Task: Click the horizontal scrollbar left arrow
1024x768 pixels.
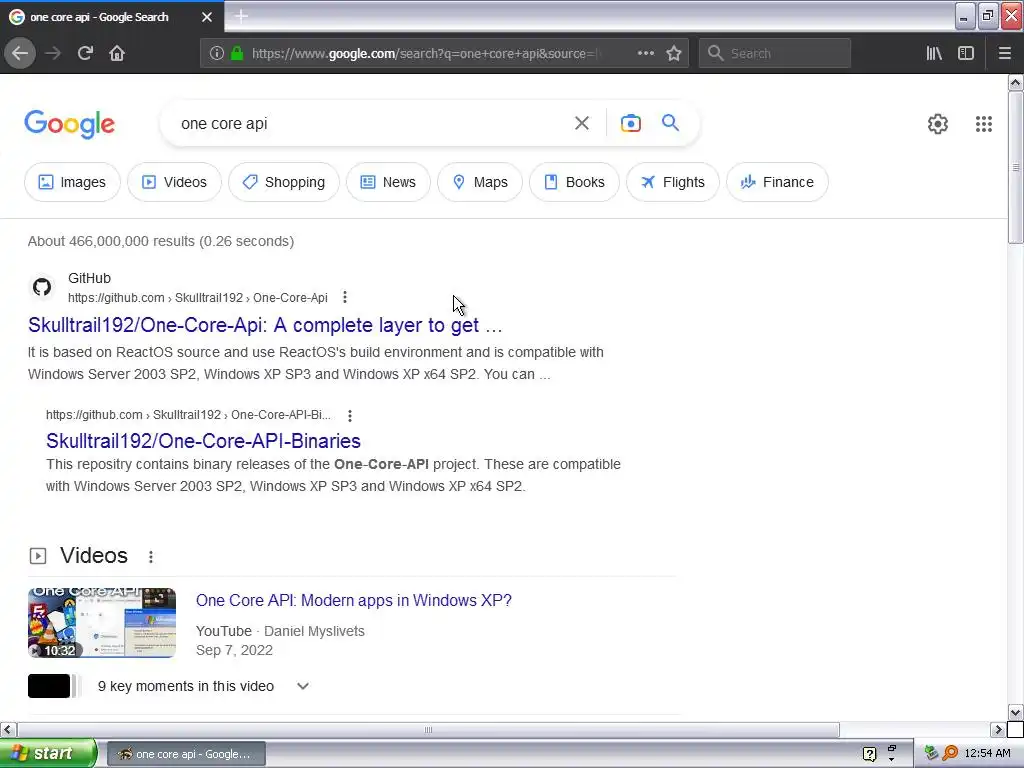Action: [x=8, y=729]
